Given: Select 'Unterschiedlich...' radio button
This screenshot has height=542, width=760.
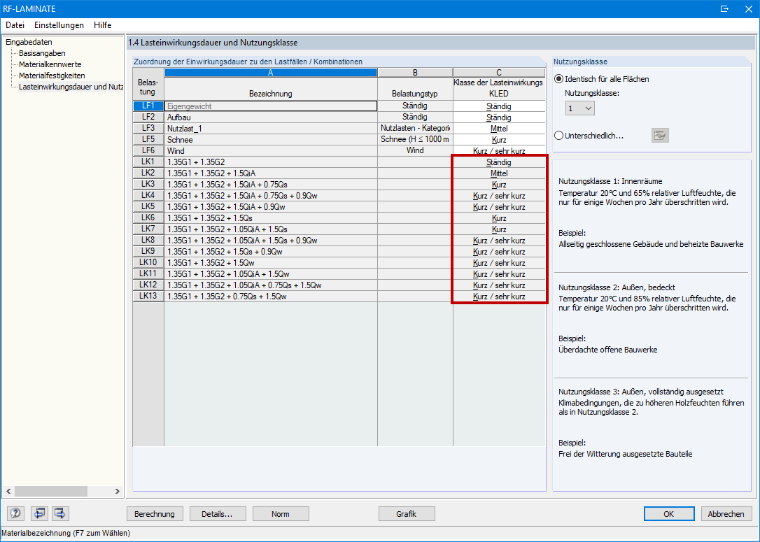Looking at the screenshot, I should click(559, 136).
